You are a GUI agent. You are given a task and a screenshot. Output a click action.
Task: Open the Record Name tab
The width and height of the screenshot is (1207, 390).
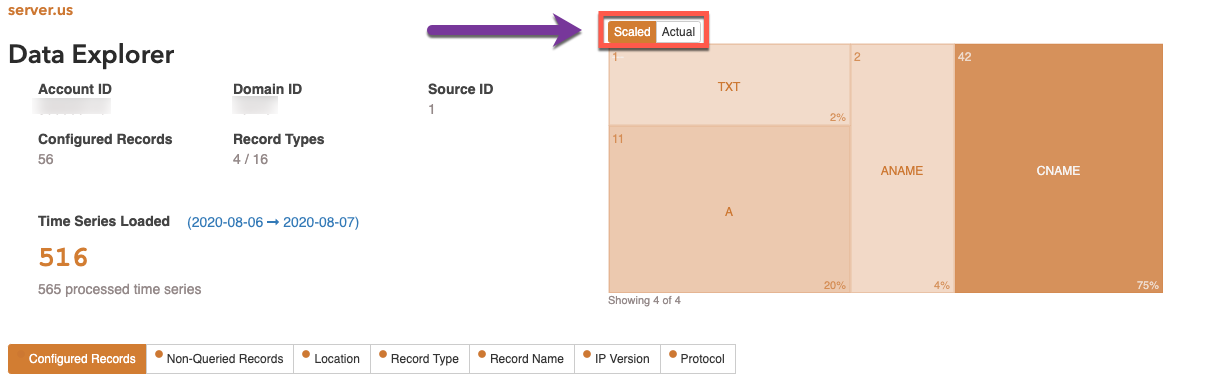click(x=521, y=359)
